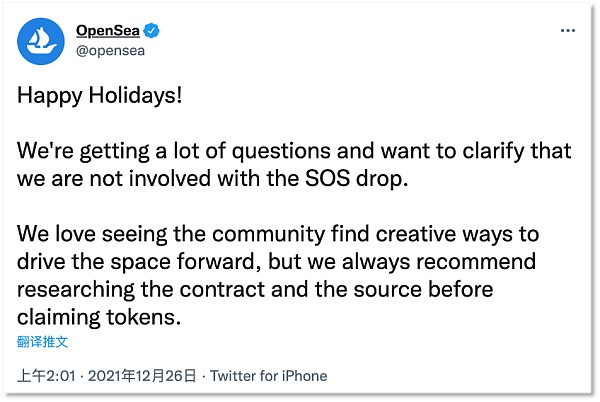Click the claiming tokens. text line
This screenshot has width=600, height=402.
click(x=99, y=317)
